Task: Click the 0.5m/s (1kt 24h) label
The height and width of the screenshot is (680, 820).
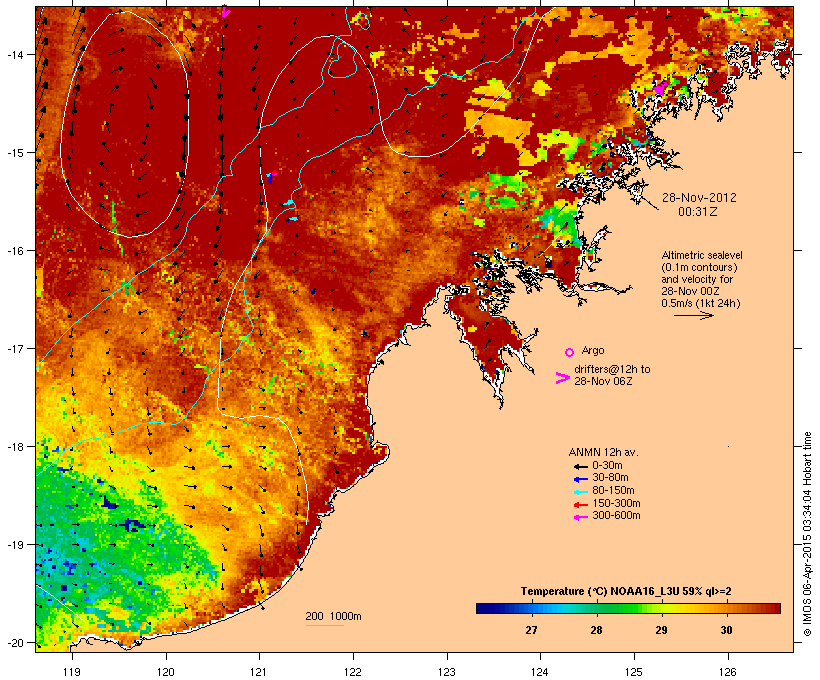Action: 701,303
